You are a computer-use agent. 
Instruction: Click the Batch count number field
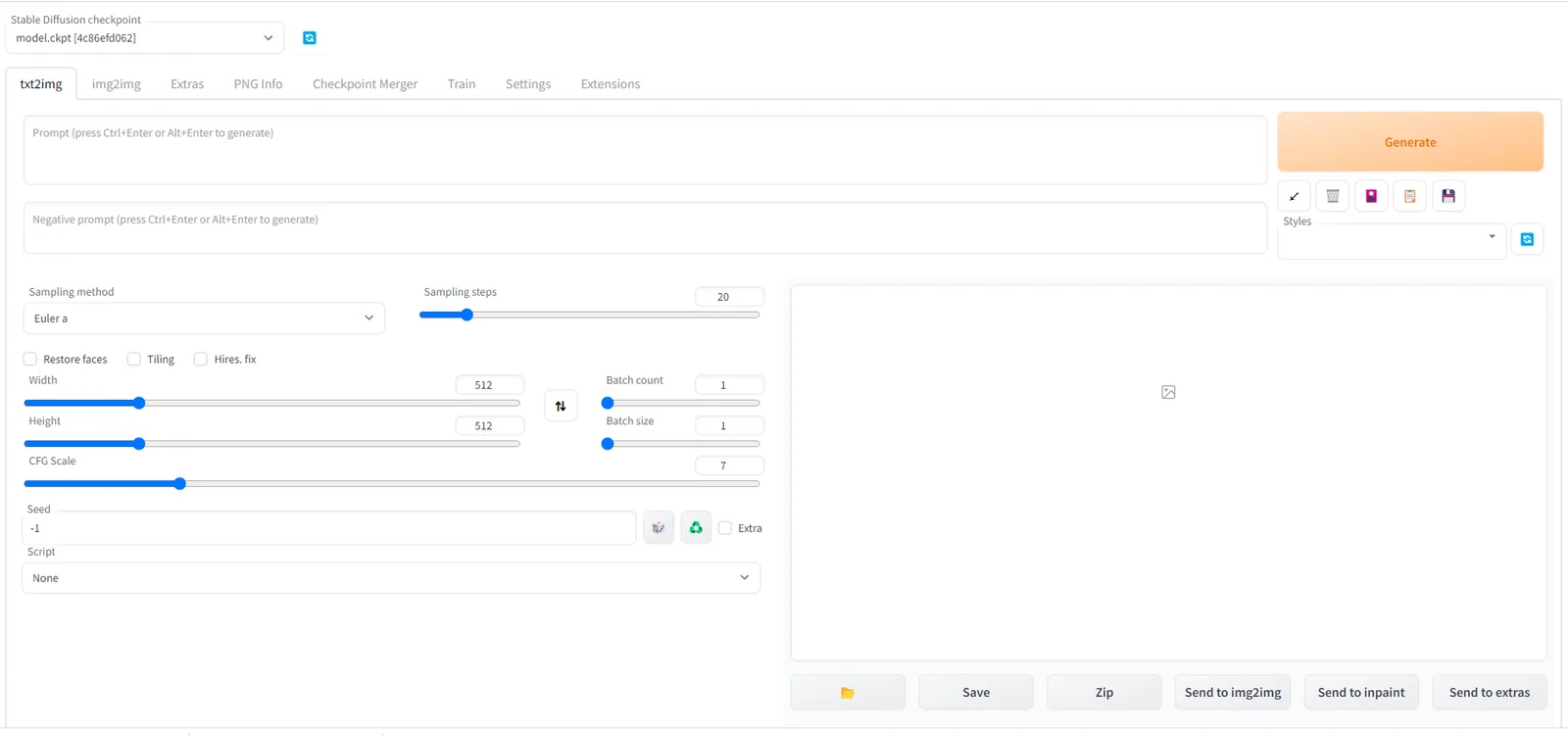(729, 385)
